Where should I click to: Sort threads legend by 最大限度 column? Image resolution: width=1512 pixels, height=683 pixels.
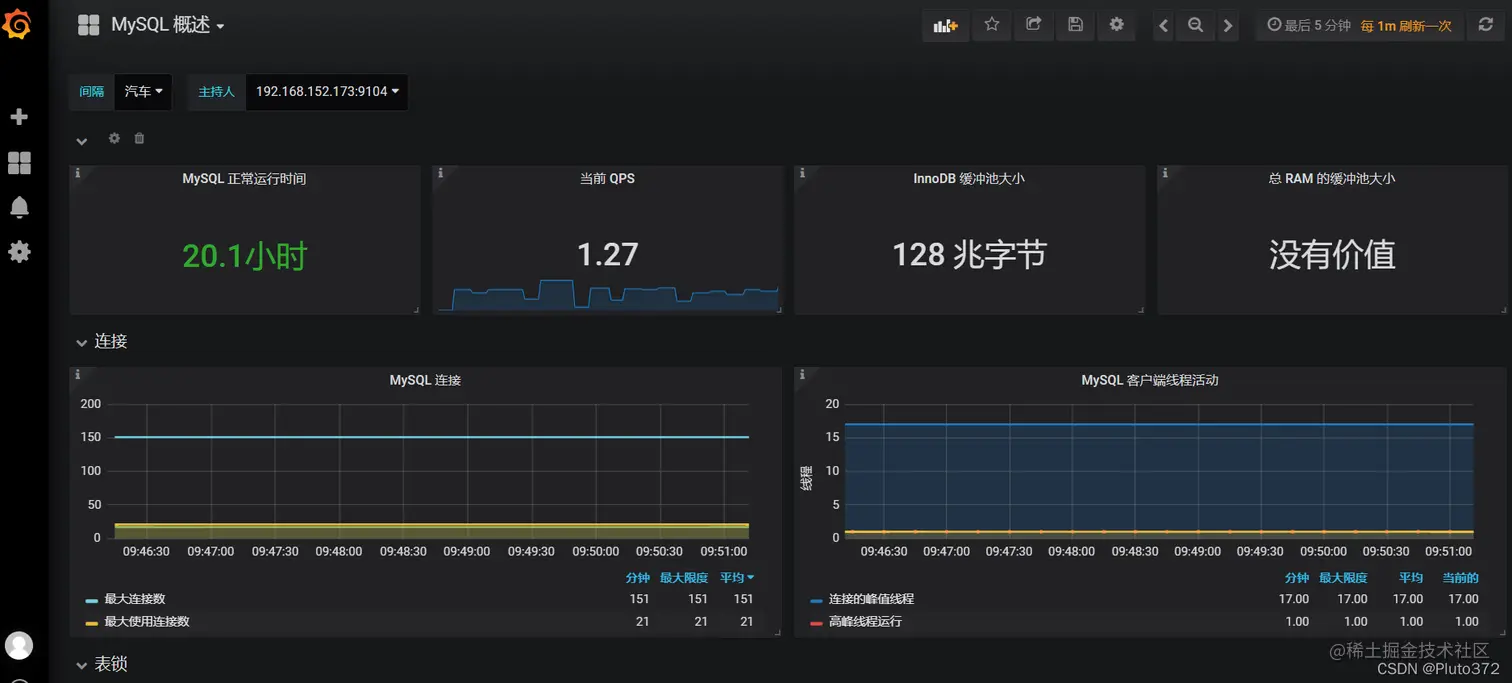(x=1344, y=578)
